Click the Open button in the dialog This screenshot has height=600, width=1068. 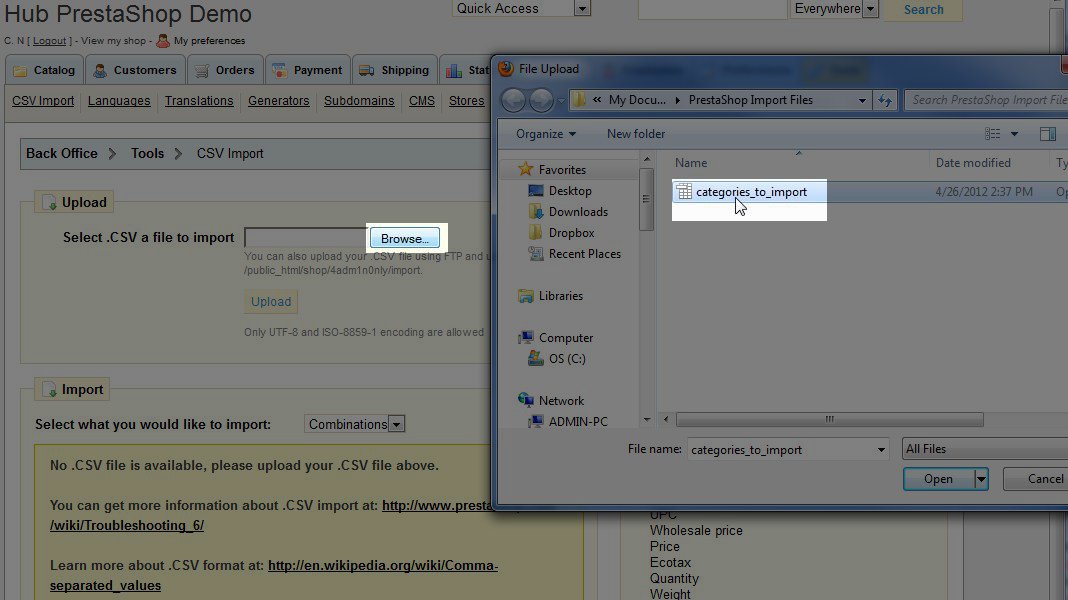coord(938,479)
